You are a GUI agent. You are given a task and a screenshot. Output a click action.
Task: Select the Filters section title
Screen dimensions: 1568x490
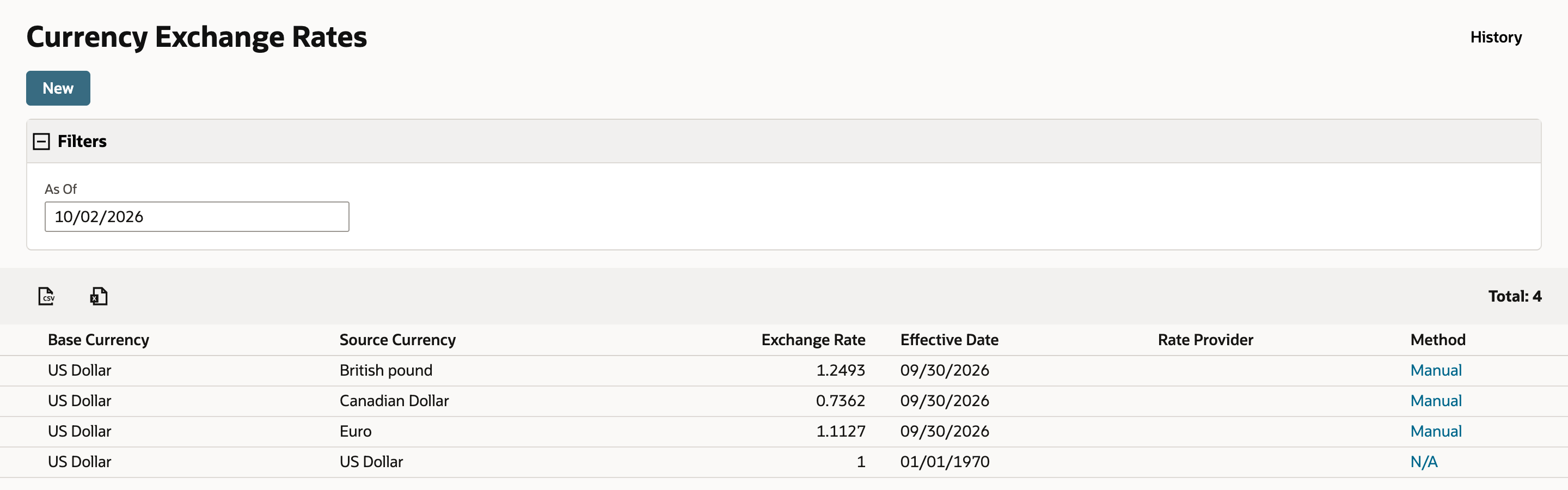[x=82, y=141]
